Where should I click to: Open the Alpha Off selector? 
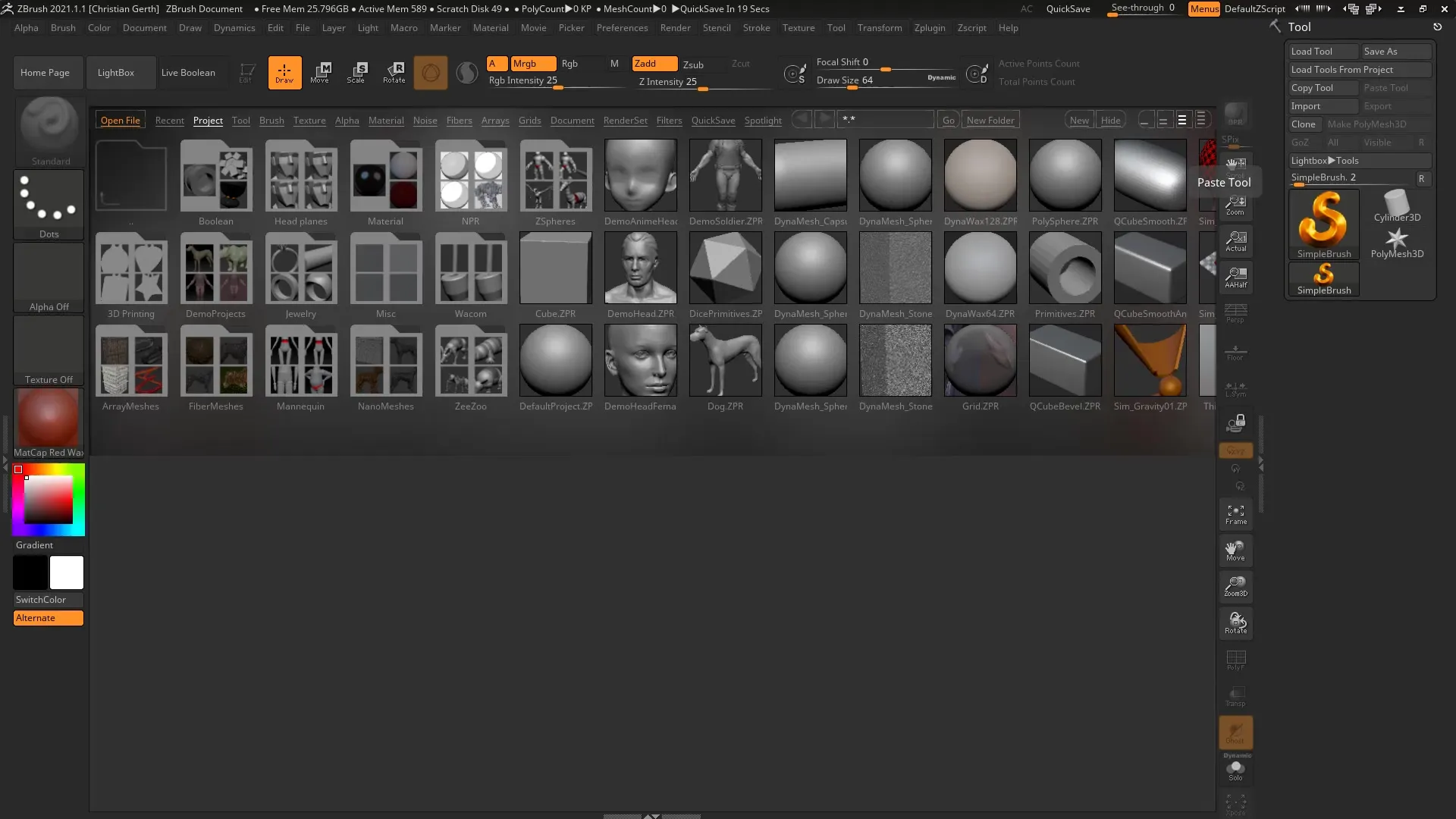pos(49,277)
